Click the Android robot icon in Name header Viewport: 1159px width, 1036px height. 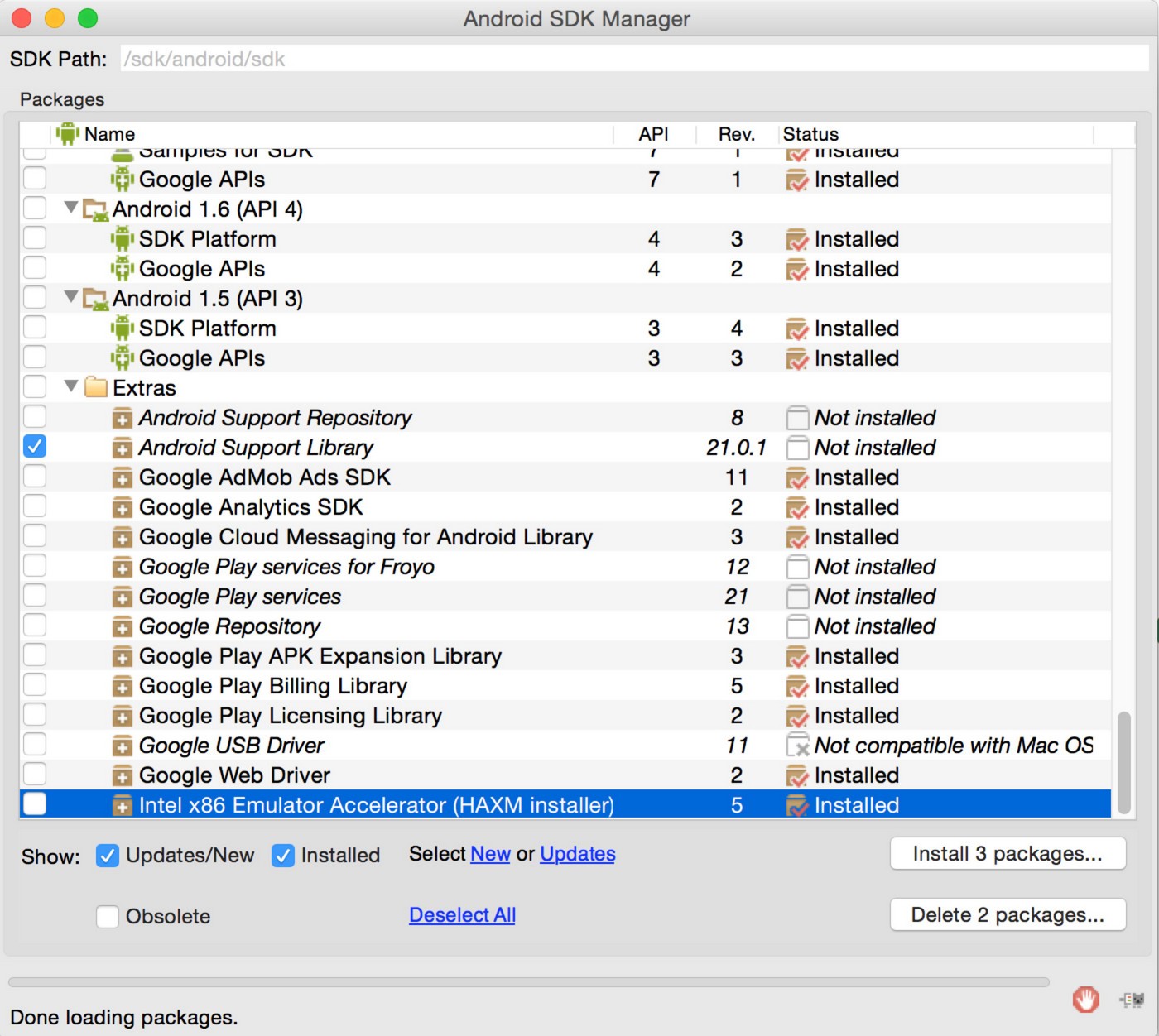(68, 133)
